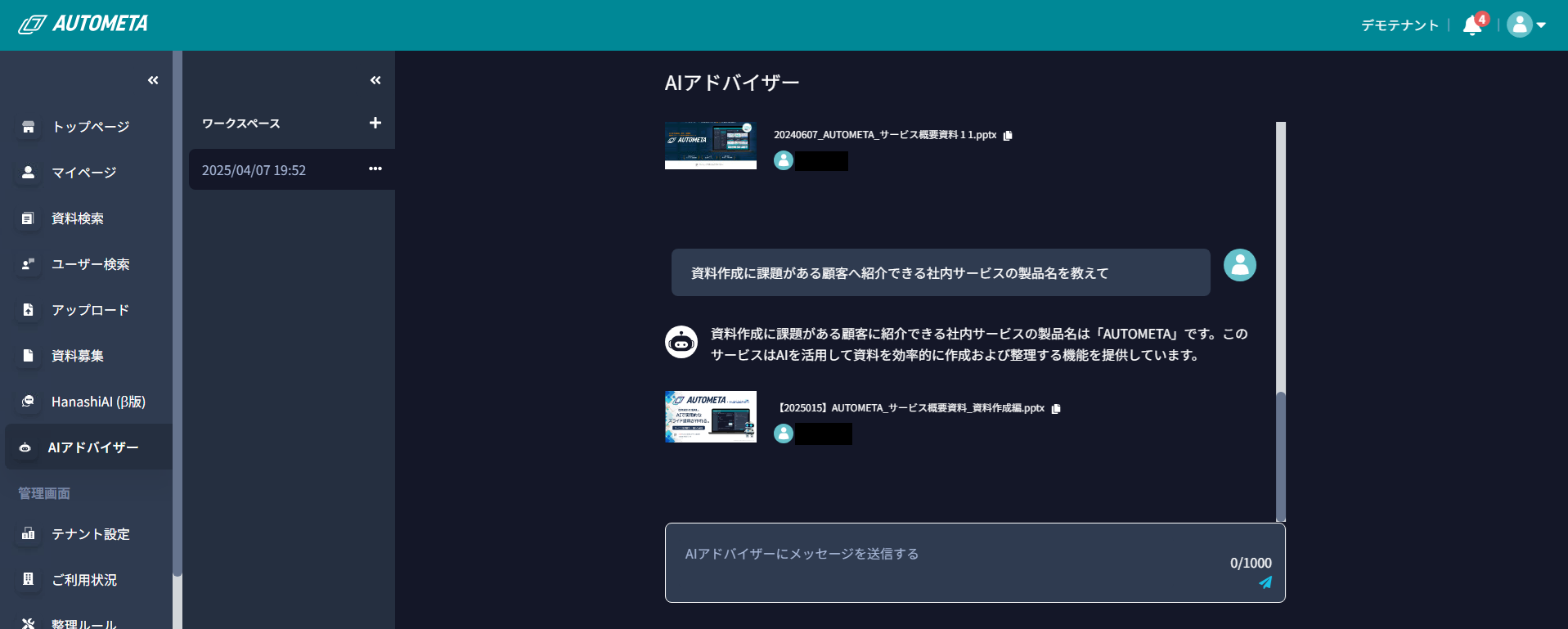Click the ユーザー検索 icon
The height and width of the screenshot is (629, 1568).
click(x=28, y=264)
